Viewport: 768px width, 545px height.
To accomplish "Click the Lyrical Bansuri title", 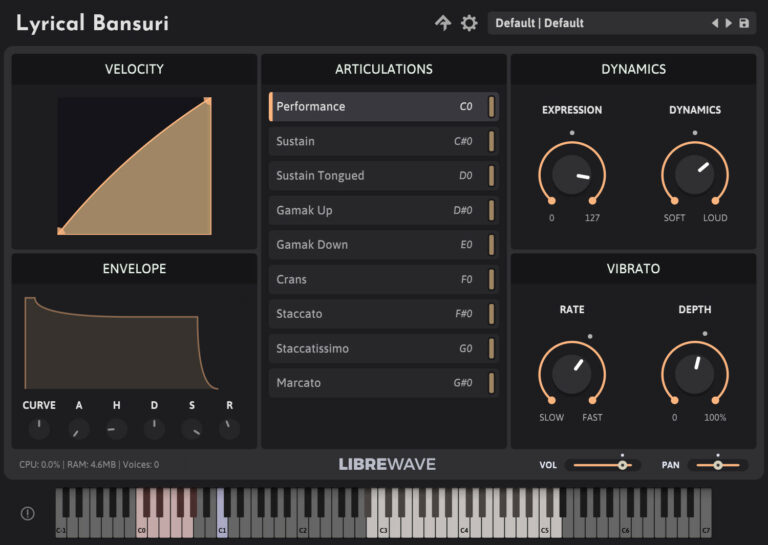I will 93,23.
